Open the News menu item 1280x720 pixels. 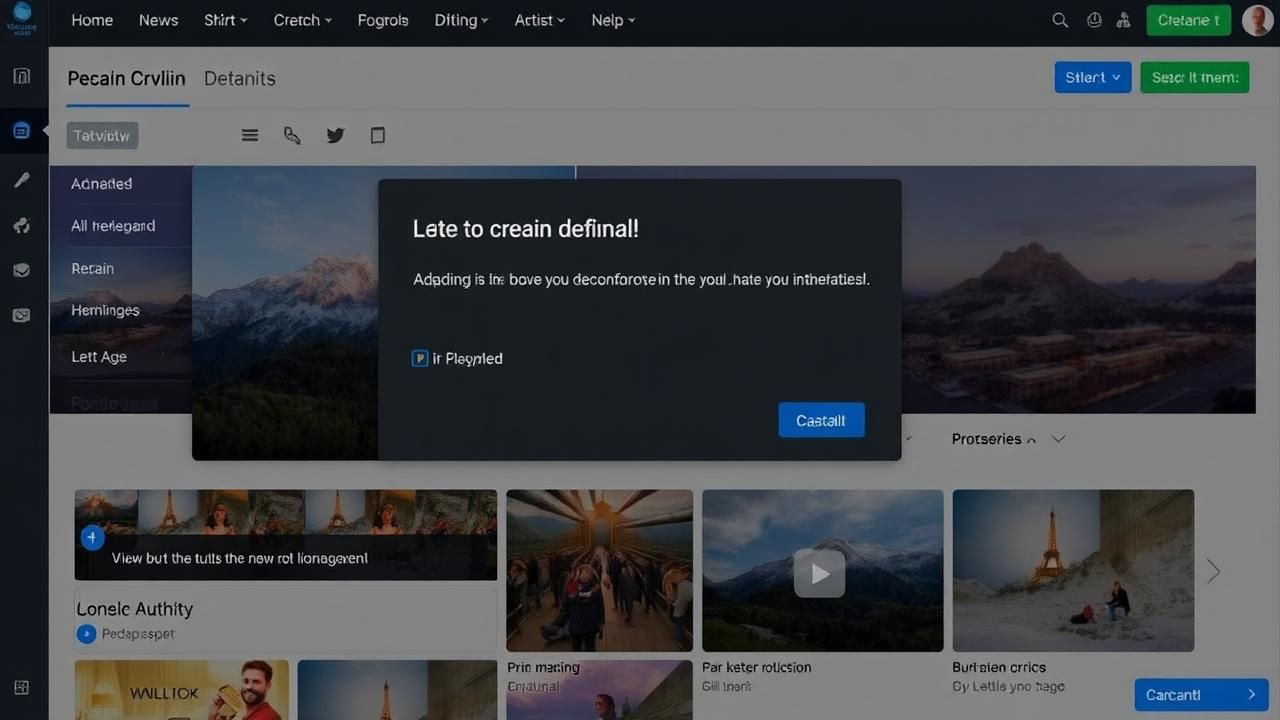(x=158, y=20)
